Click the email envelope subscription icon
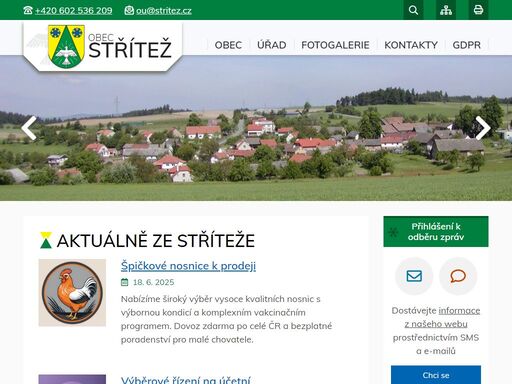Image resolution: width=512 pixels, height=384 pixels. click(414, 276)
